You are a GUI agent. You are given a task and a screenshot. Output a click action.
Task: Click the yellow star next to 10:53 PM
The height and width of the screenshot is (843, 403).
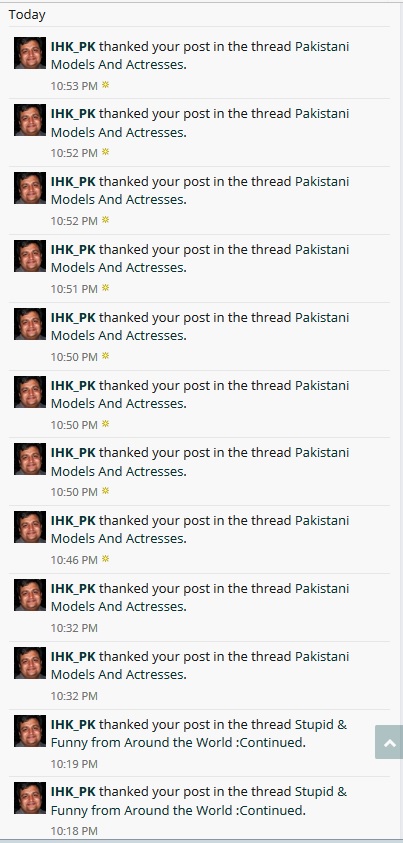105,84
